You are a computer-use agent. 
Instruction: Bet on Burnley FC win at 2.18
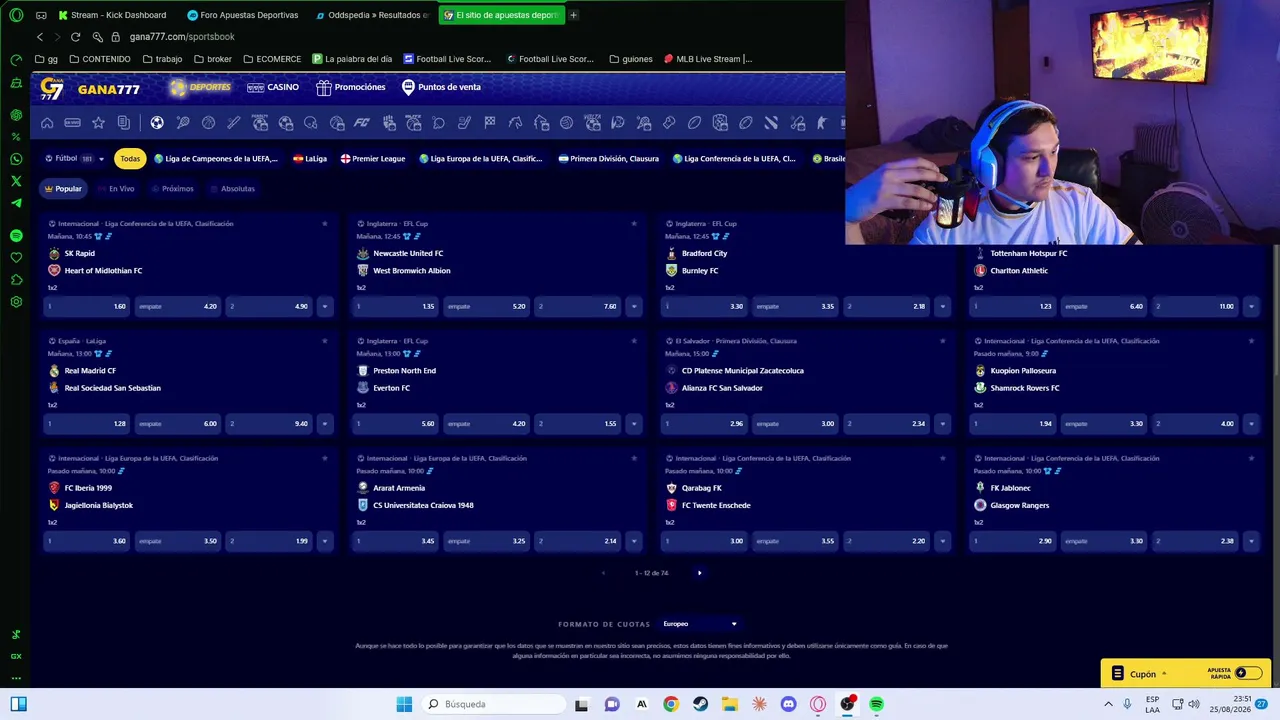(887, 306)
